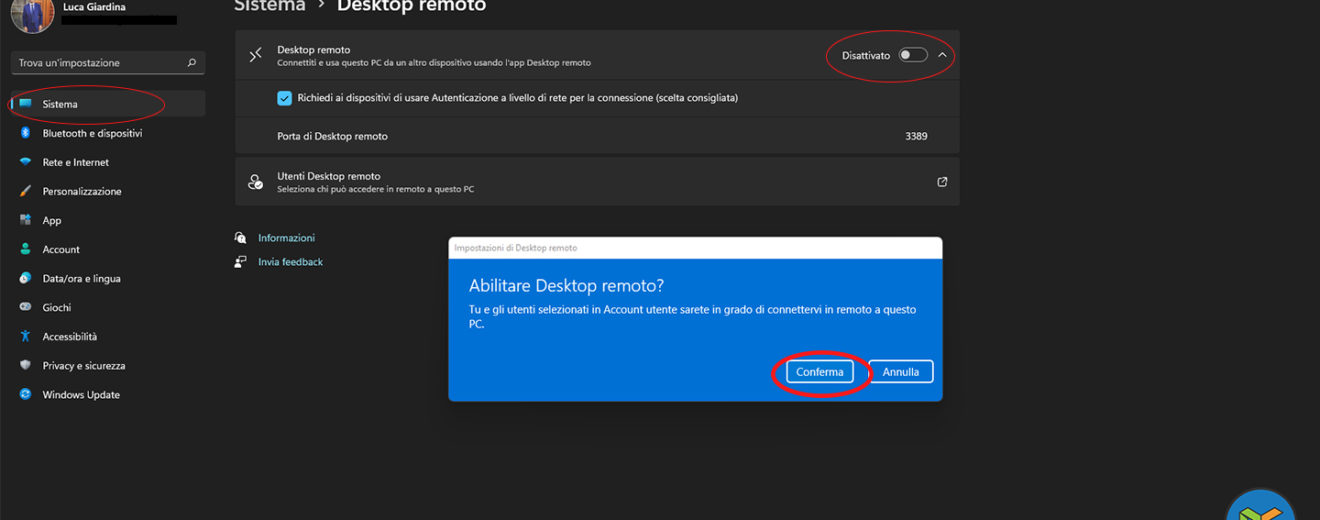Click the Bluetooth e dispositivi icon
1320x520 pixels.
[x=25, y=133]
